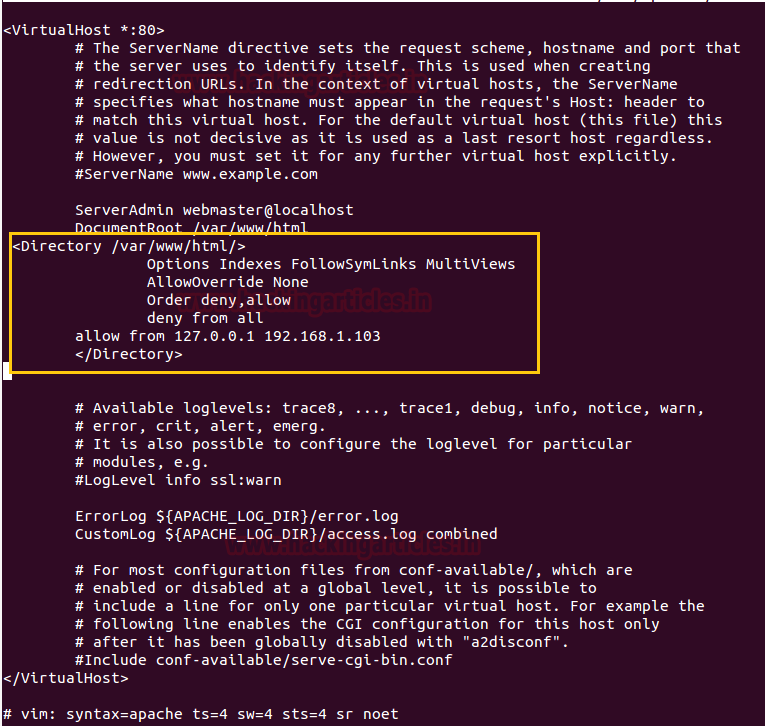
Task: Click the commented ServerName www.example.com line
Action: pyautogui.click(x=196, y=174)
